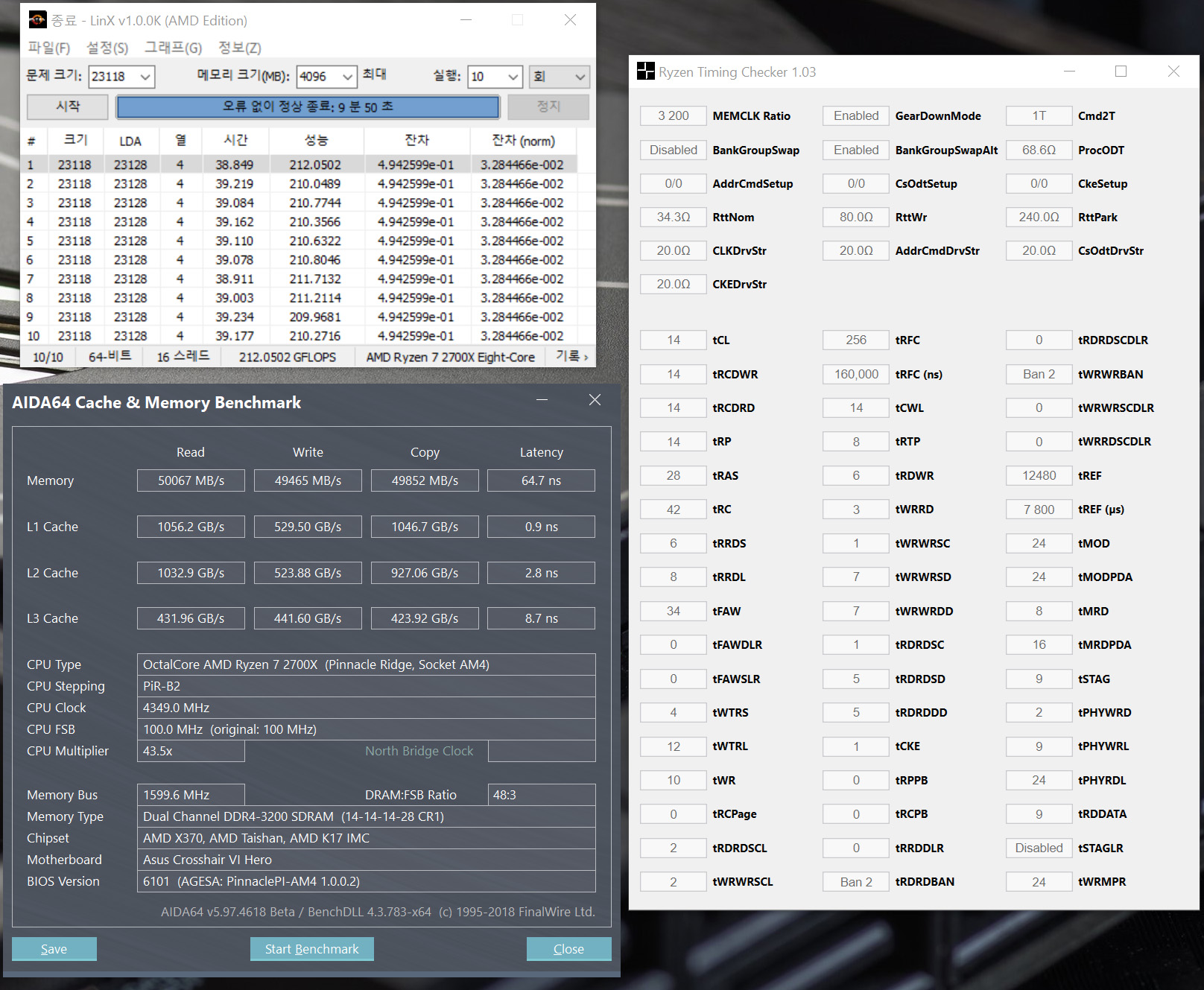Minimize the Ryzen Timing Checker window
Image resolution: width=1204 pixels, height=990 pixels.
pyautogui.click(x=1069, y=72)
